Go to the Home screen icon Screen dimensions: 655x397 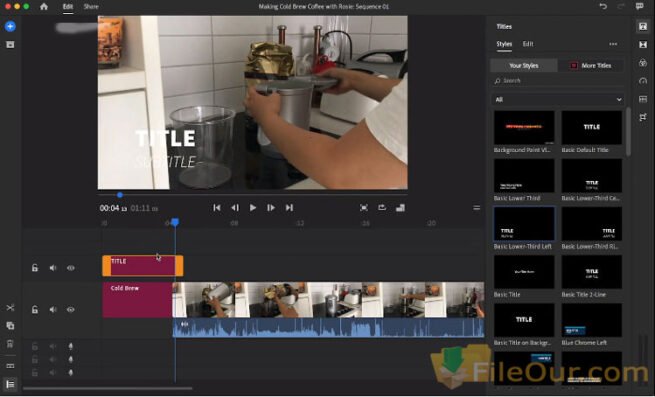click(44, 7)
